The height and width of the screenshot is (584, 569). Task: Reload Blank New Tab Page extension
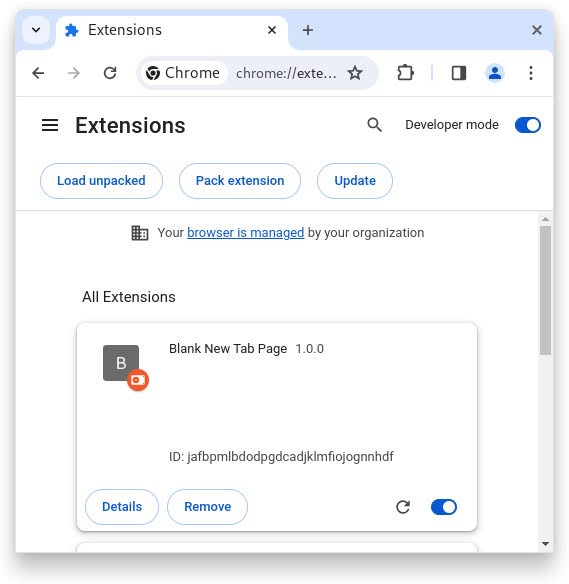pos(403,507)
